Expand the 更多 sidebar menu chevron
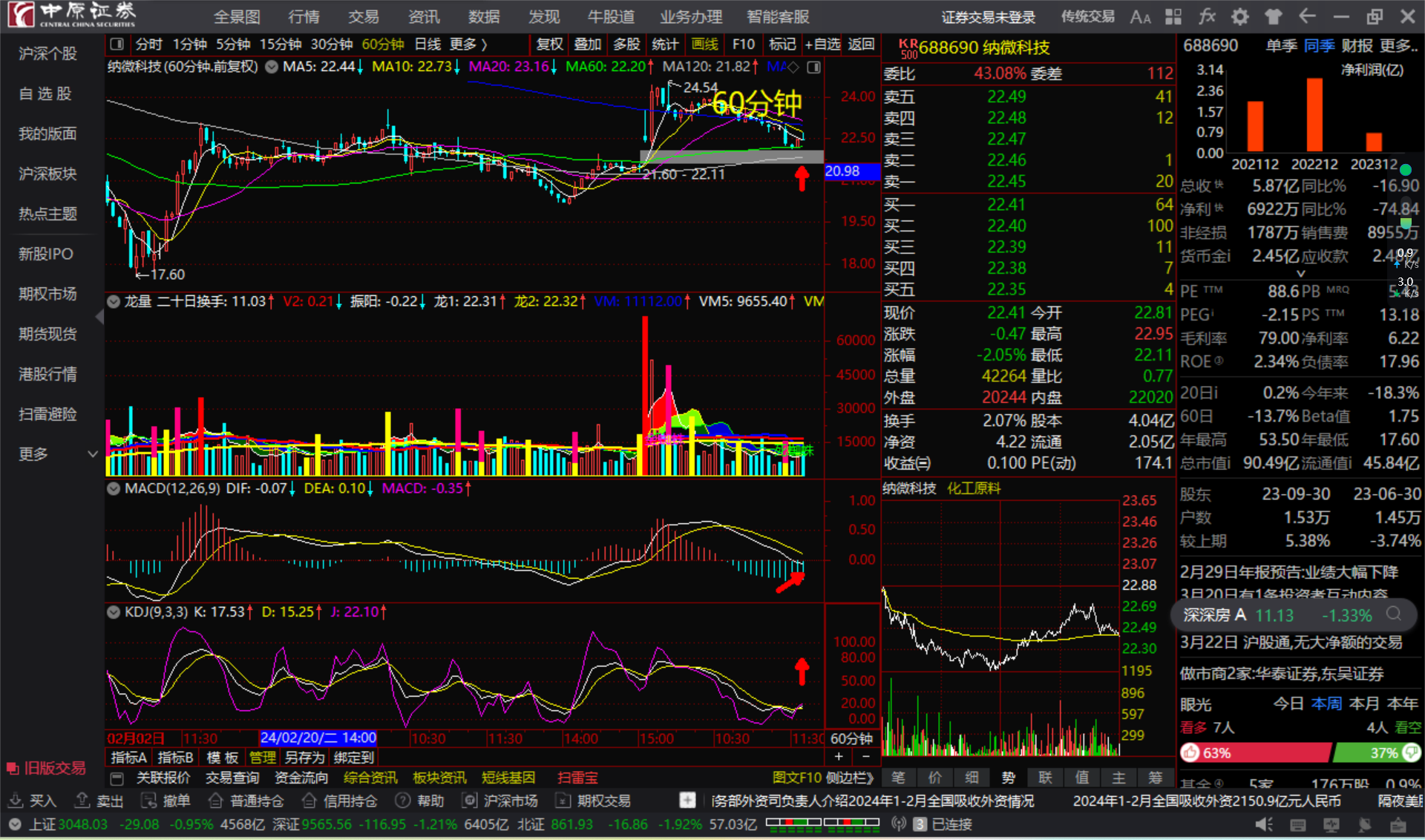Screen dimensions: 1425x840 point(93,453)
